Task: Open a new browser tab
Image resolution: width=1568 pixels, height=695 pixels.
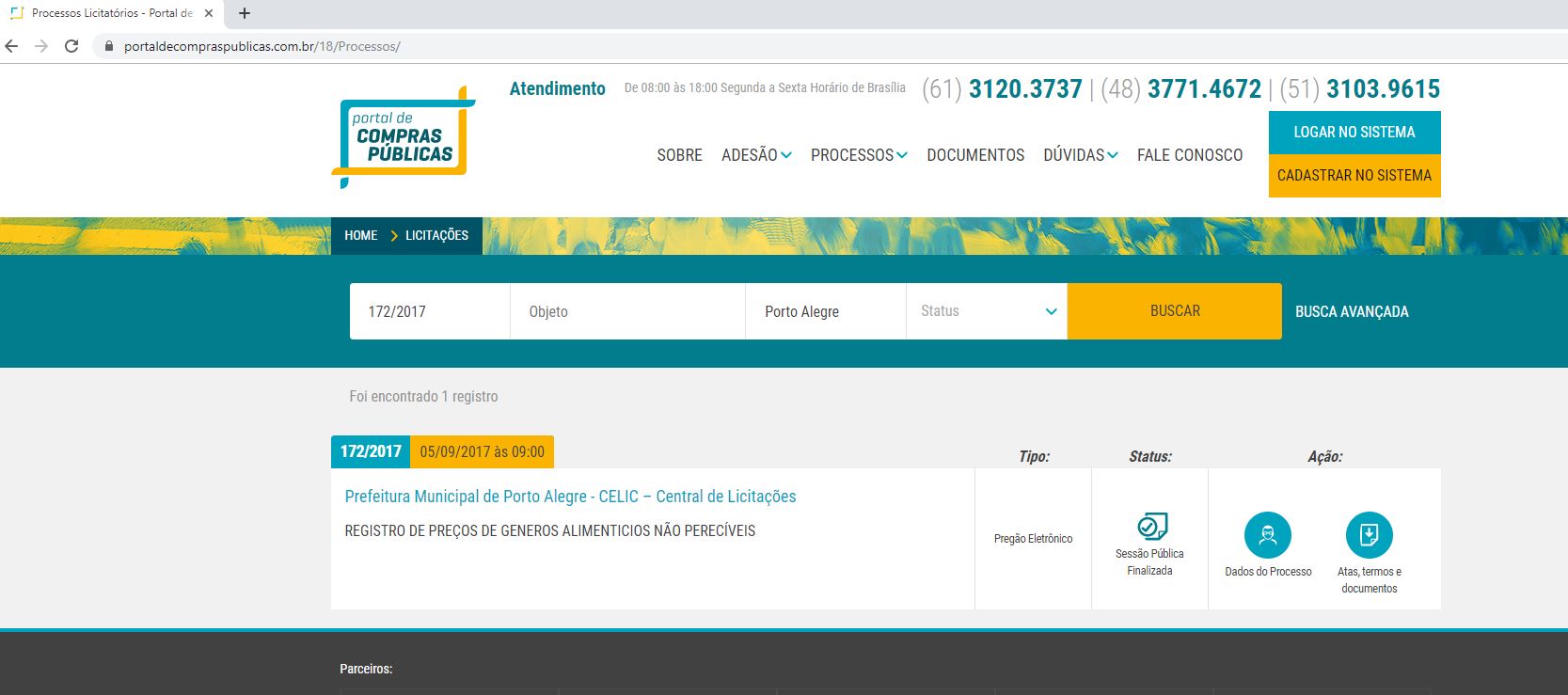Action: click(x=245, y=13)
